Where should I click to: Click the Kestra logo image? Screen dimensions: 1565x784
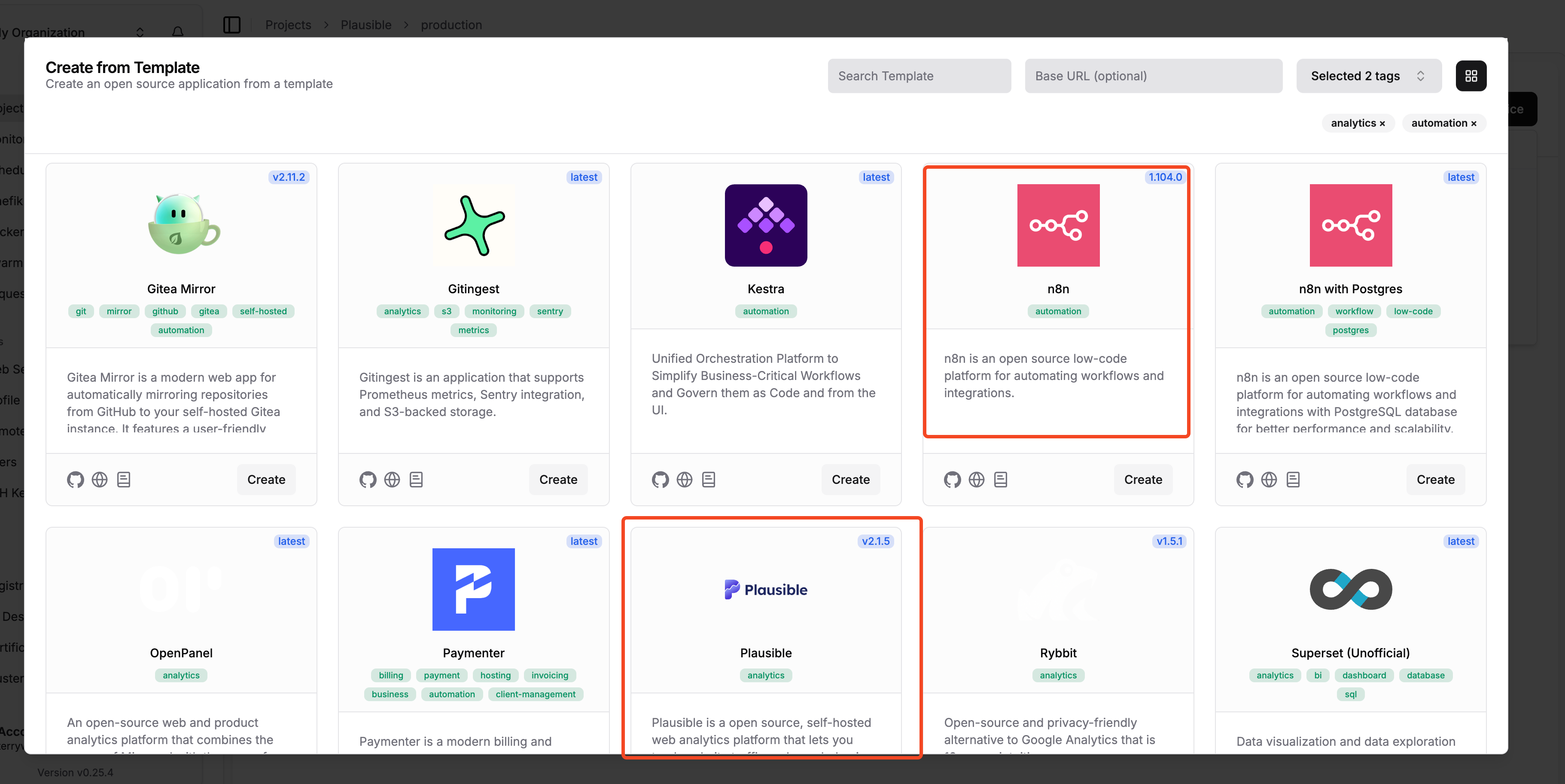[x=766, y=225]
